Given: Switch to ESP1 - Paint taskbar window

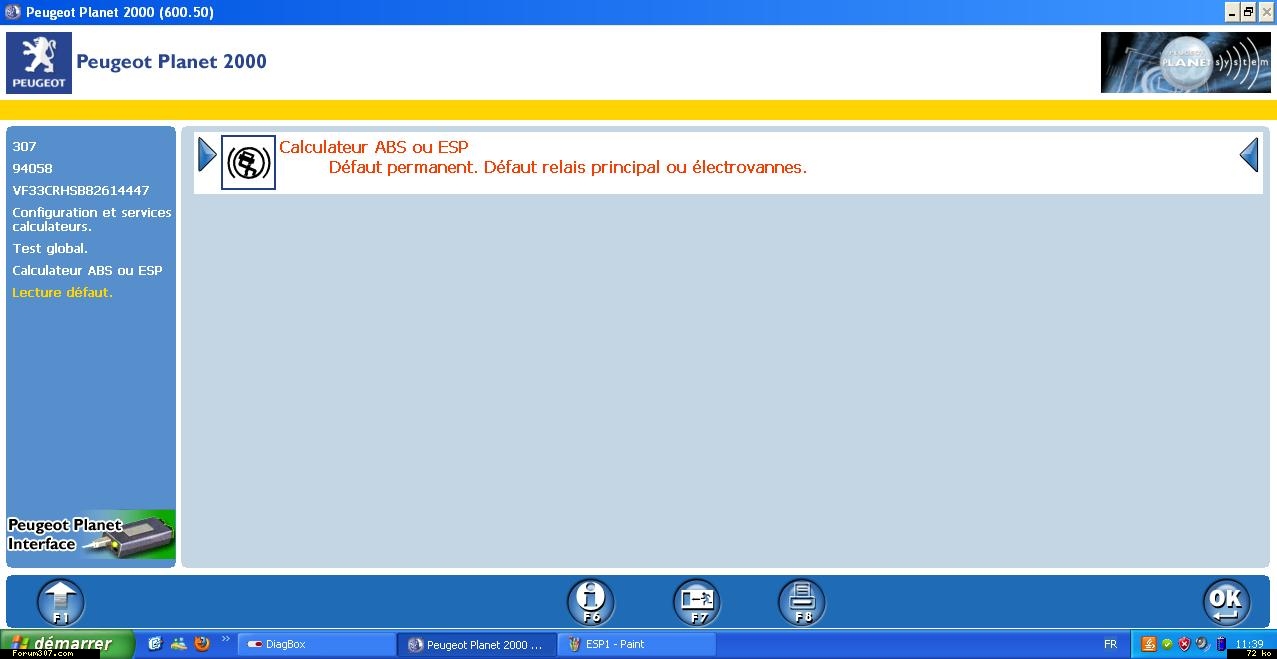Looking at the screenshot, I should 636,645.
